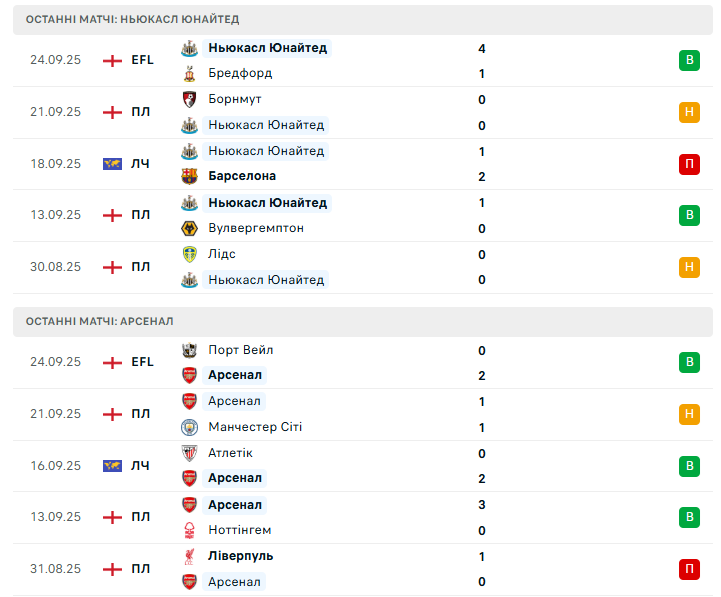The width and height of the screenshot is (721, 597).
Task: Open the Ліверпуль team link
Action: (240, 556)
